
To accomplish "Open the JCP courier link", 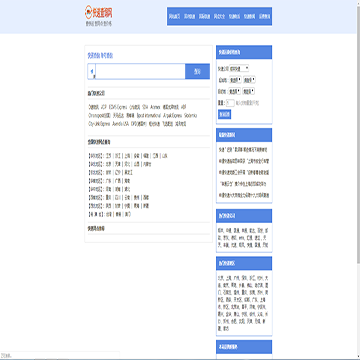I will tap(104, 107).
